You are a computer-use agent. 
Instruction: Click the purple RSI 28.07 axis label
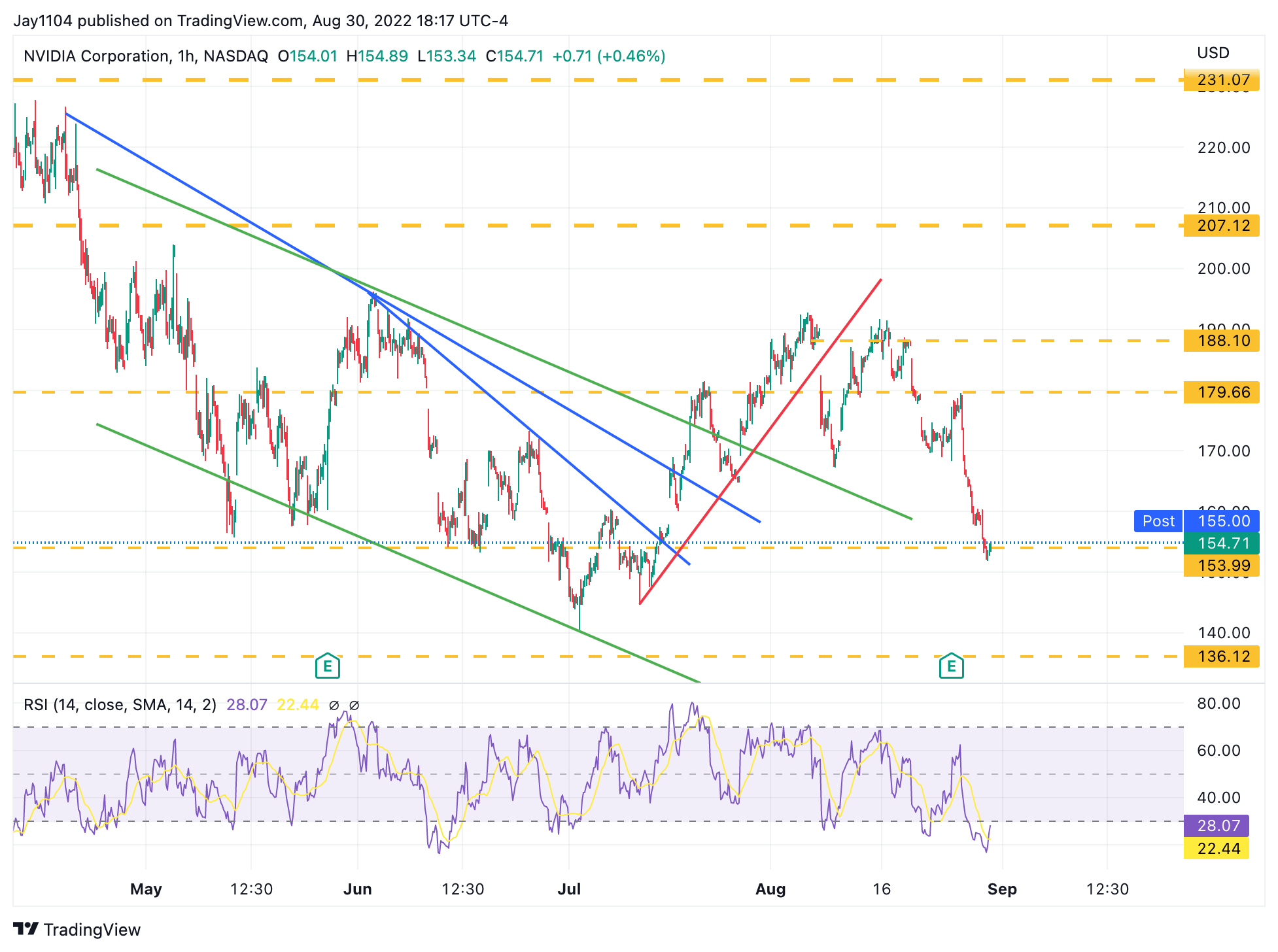(1217, 826)
